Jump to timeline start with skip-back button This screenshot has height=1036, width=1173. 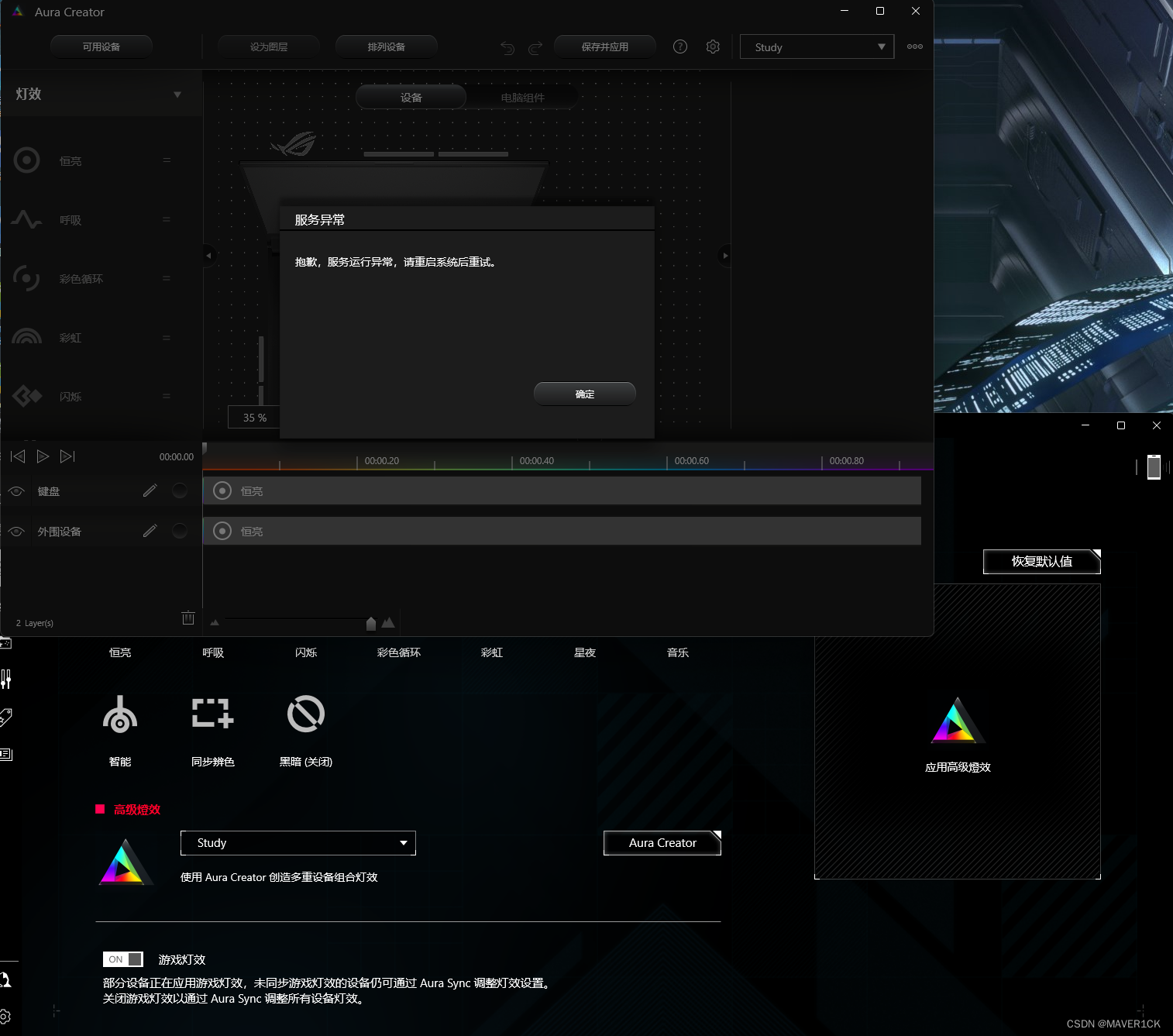pyautogui.click(x=18, y=456)
